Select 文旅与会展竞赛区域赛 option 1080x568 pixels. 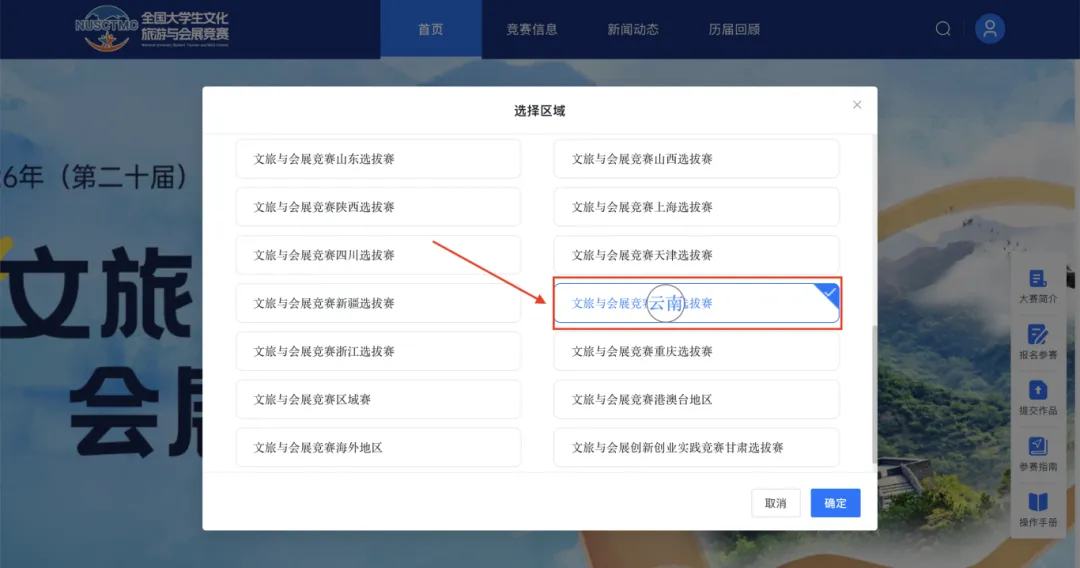(378, 400)
